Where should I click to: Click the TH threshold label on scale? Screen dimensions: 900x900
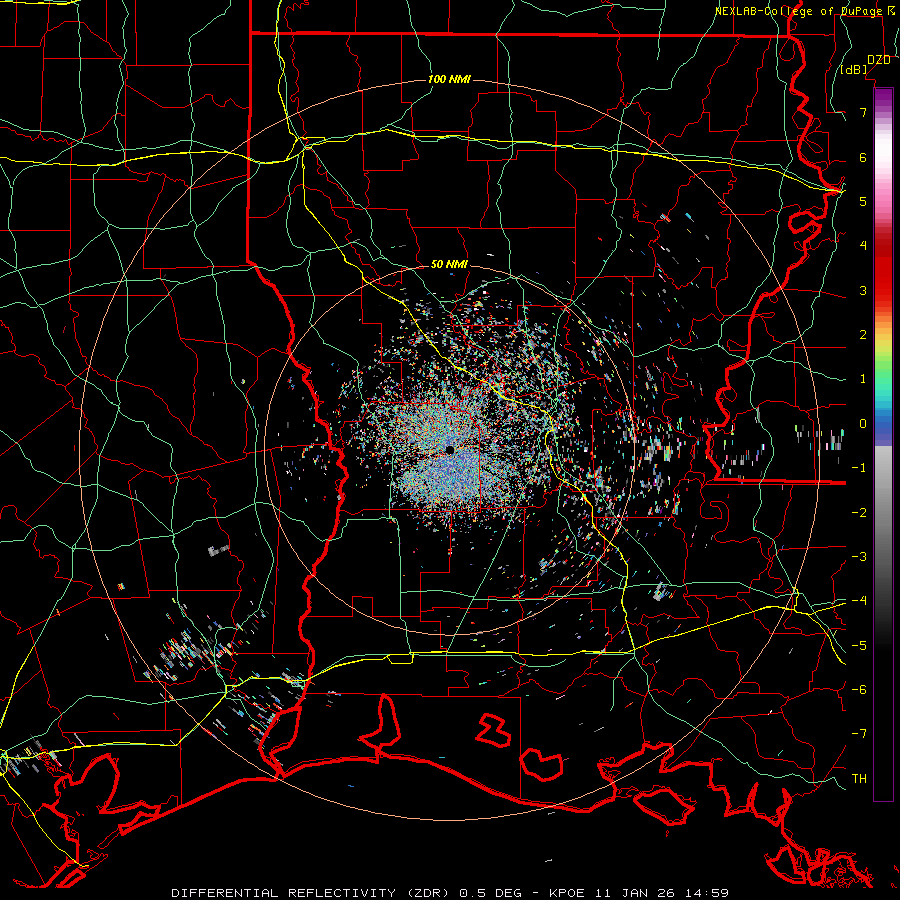point(859,779)
